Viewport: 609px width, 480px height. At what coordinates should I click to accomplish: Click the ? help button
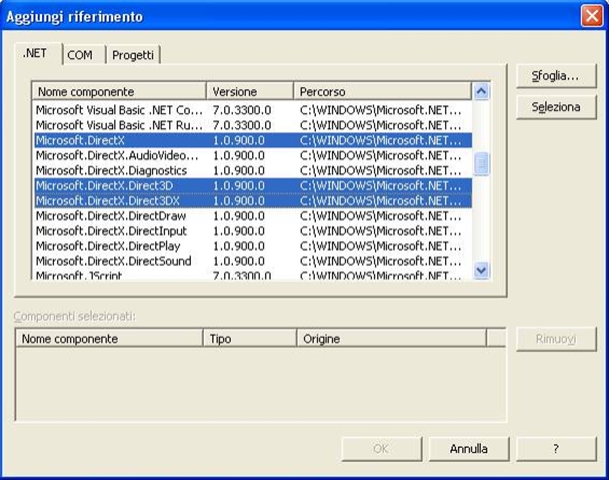point(556,449)
